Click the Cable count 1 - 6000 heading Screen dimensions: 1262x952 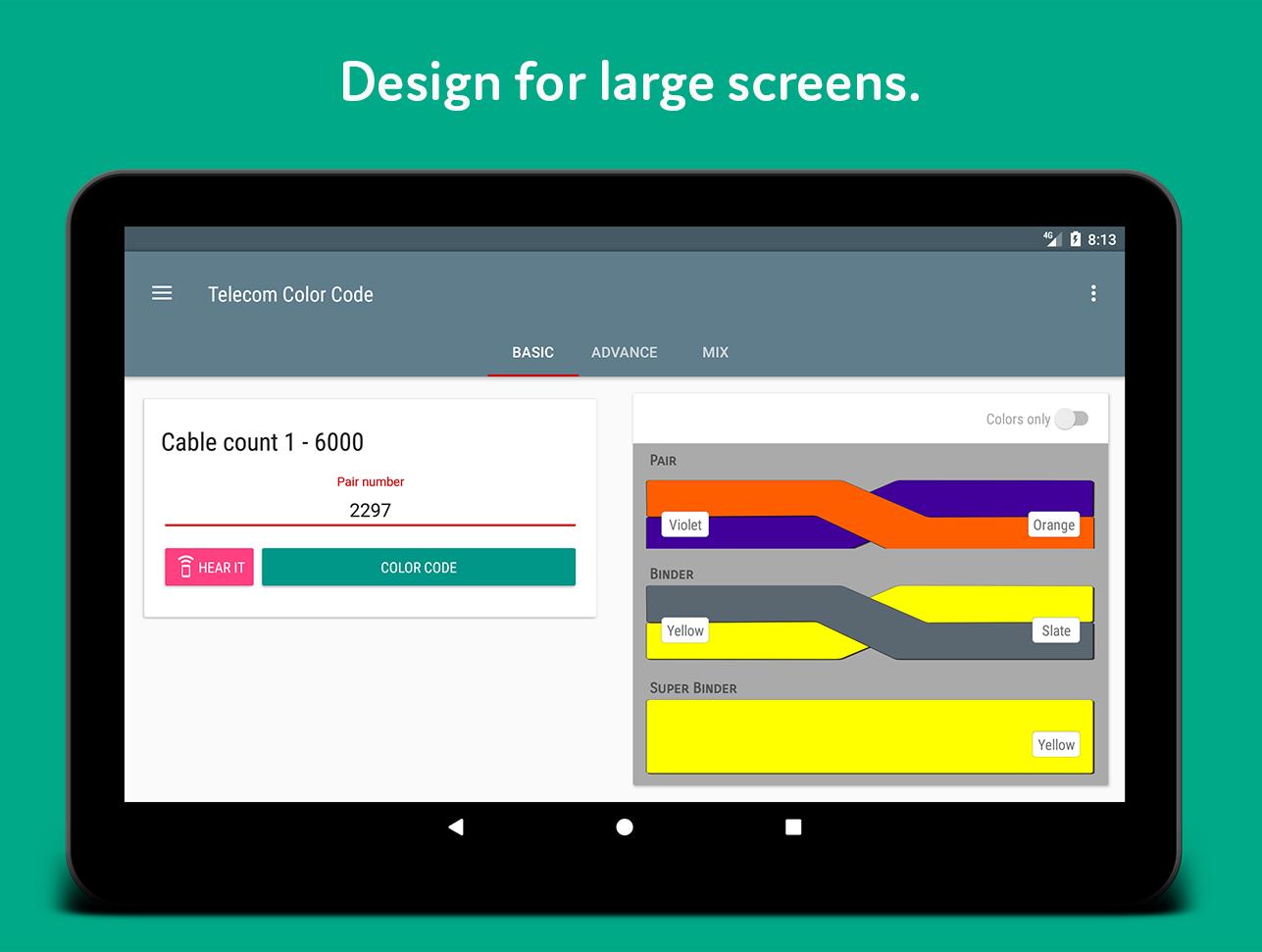[x=262, y=442]
